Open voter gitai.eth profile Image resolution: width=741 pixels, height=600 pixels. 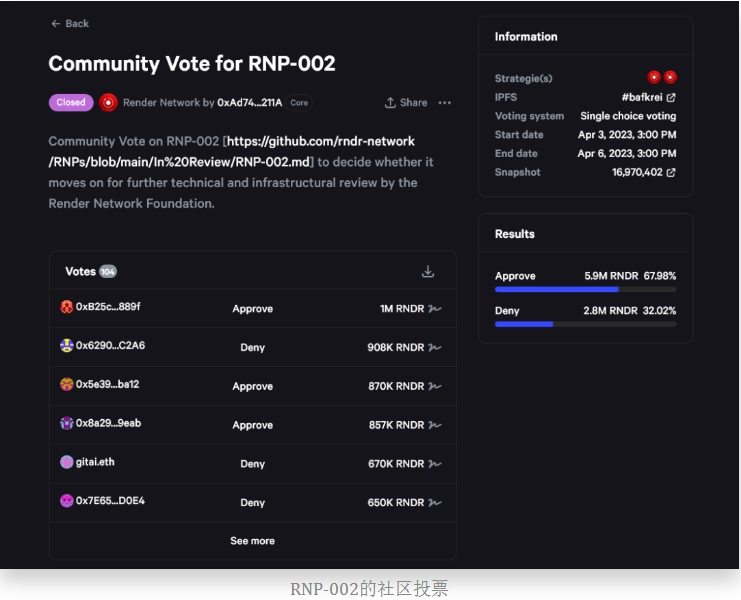(x=95, y=462)
